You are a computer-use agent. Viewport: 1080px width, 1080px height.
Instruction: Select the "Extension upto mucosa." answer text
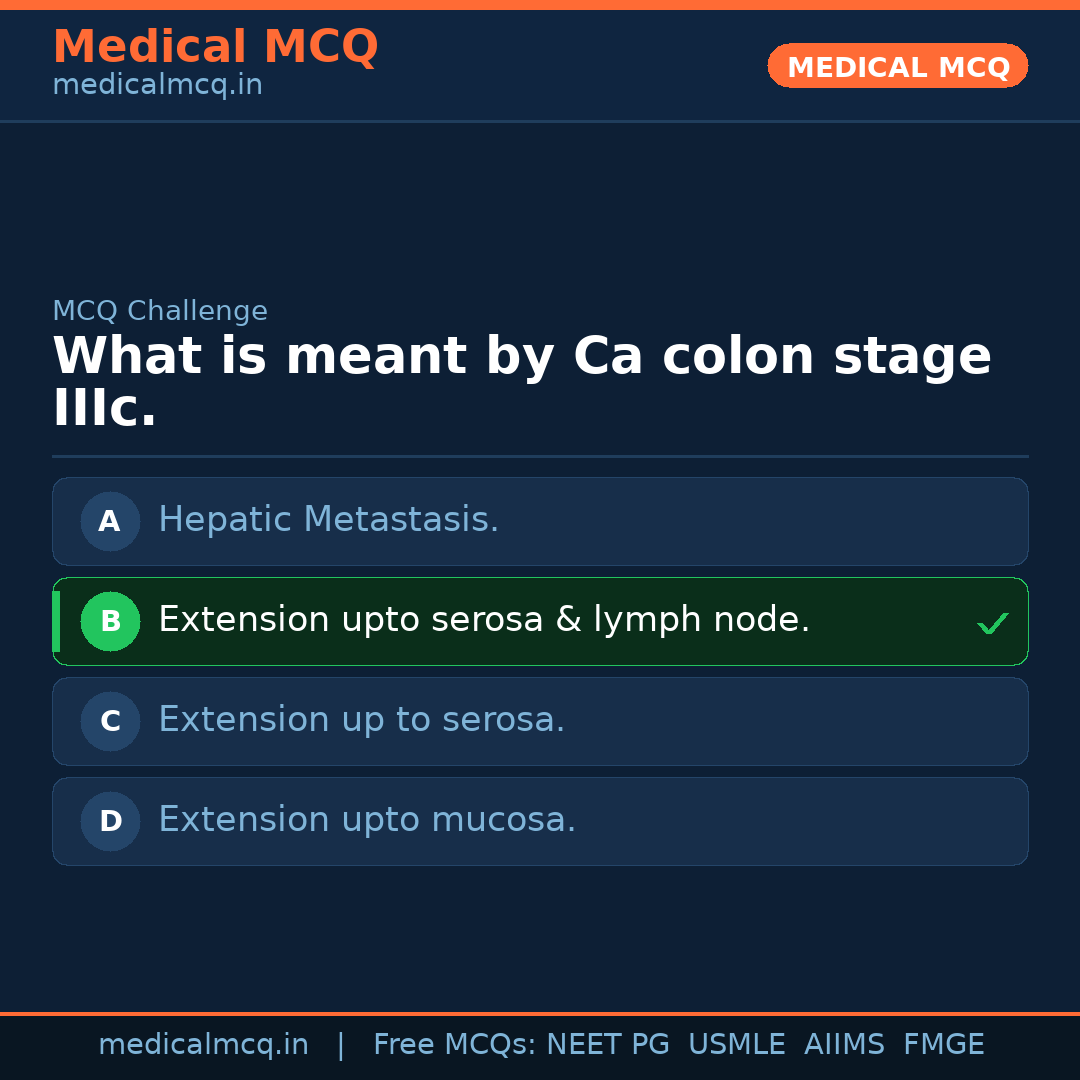click(x=367, y=820)
